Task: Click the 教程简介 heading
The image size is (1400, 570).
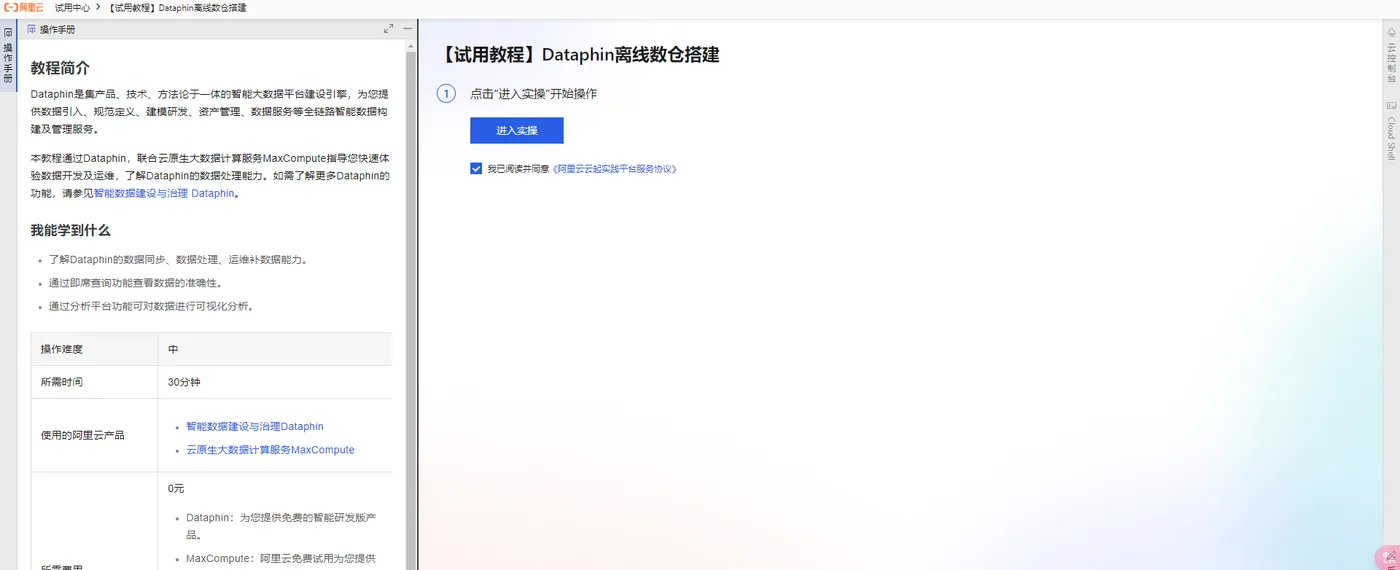Action: [60, 68]
